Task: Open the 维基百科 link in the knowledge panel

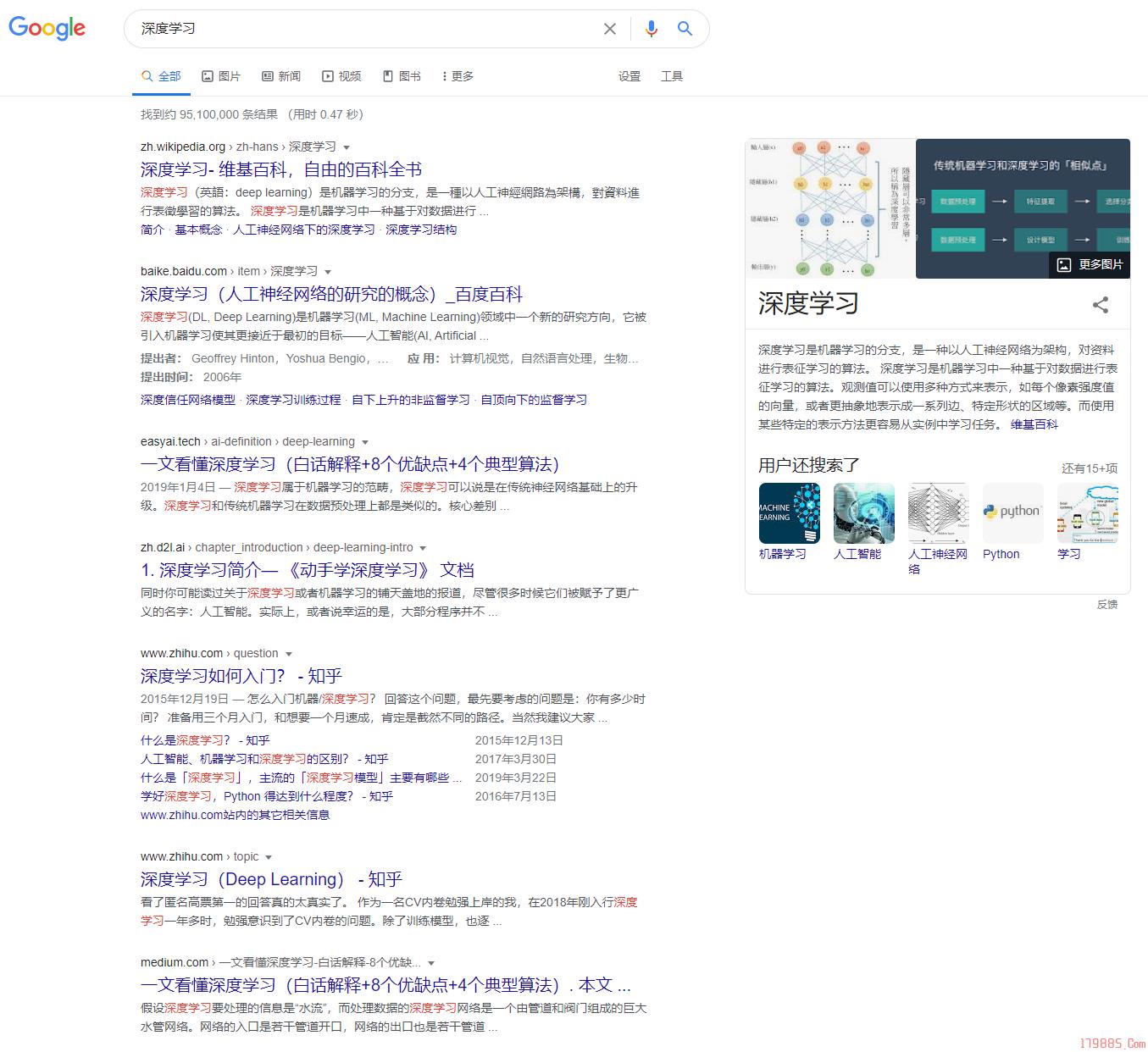Action: [1034, 424]
